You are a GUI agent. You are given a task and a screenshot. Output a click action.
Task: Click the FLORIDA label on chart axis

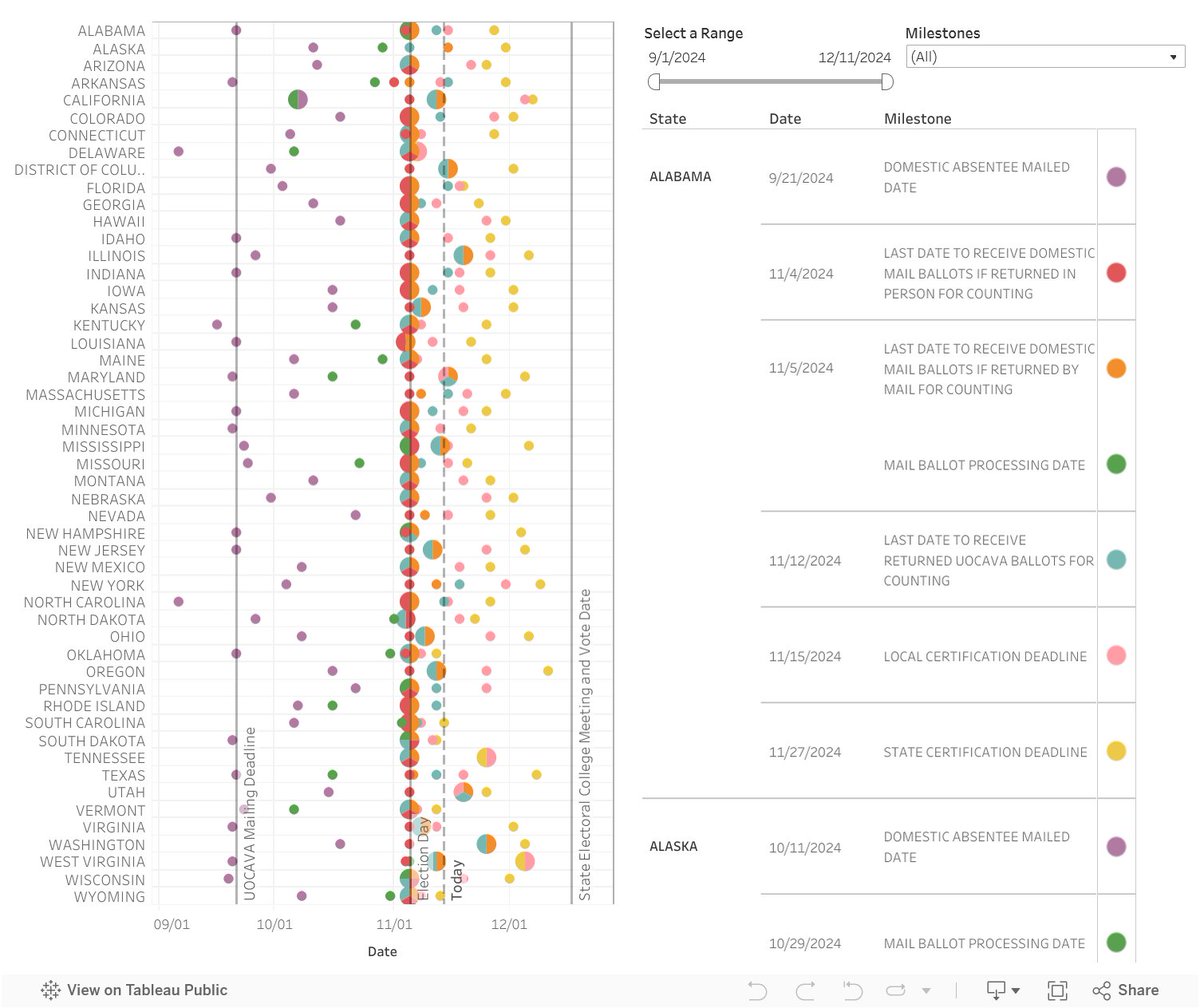115,187
